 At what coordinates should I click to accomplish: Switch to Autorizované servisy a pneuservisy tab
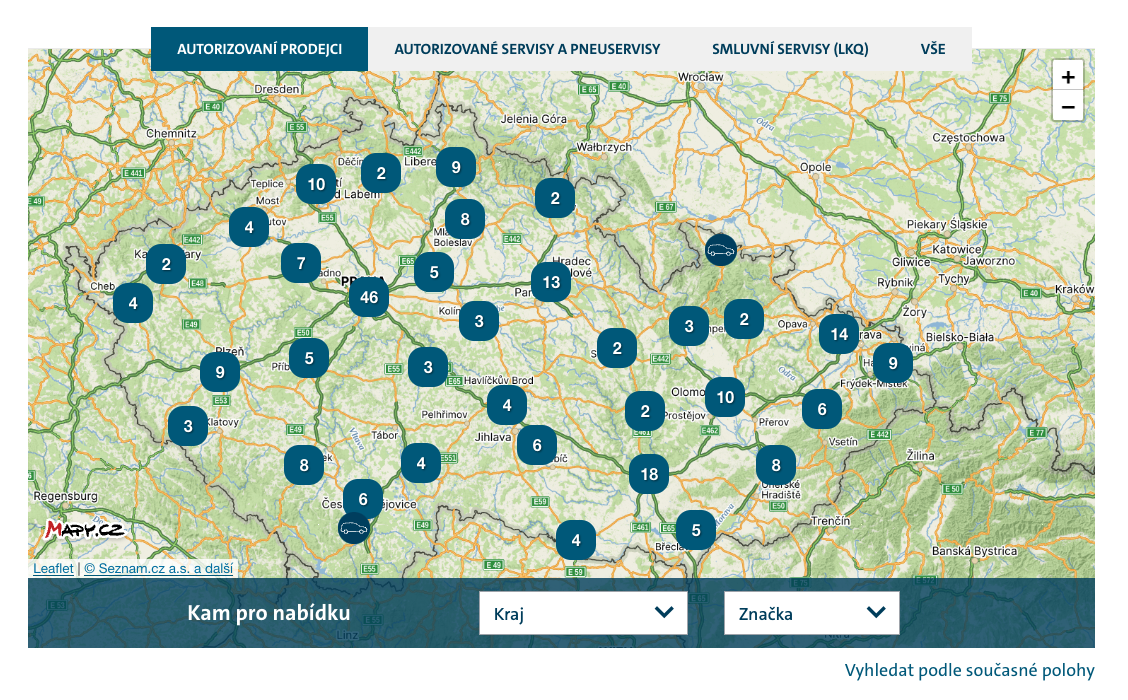[x=527, y=49]
